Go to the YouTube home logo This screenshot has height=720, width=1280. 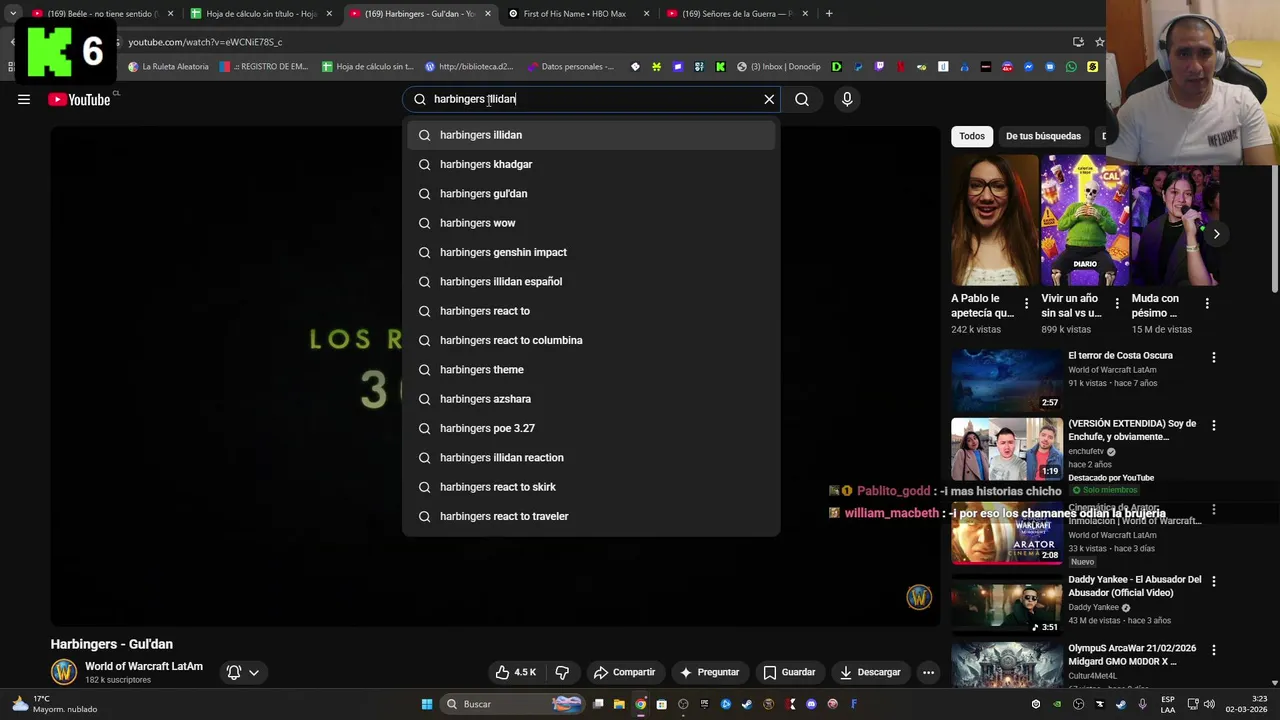coord(79,99)
